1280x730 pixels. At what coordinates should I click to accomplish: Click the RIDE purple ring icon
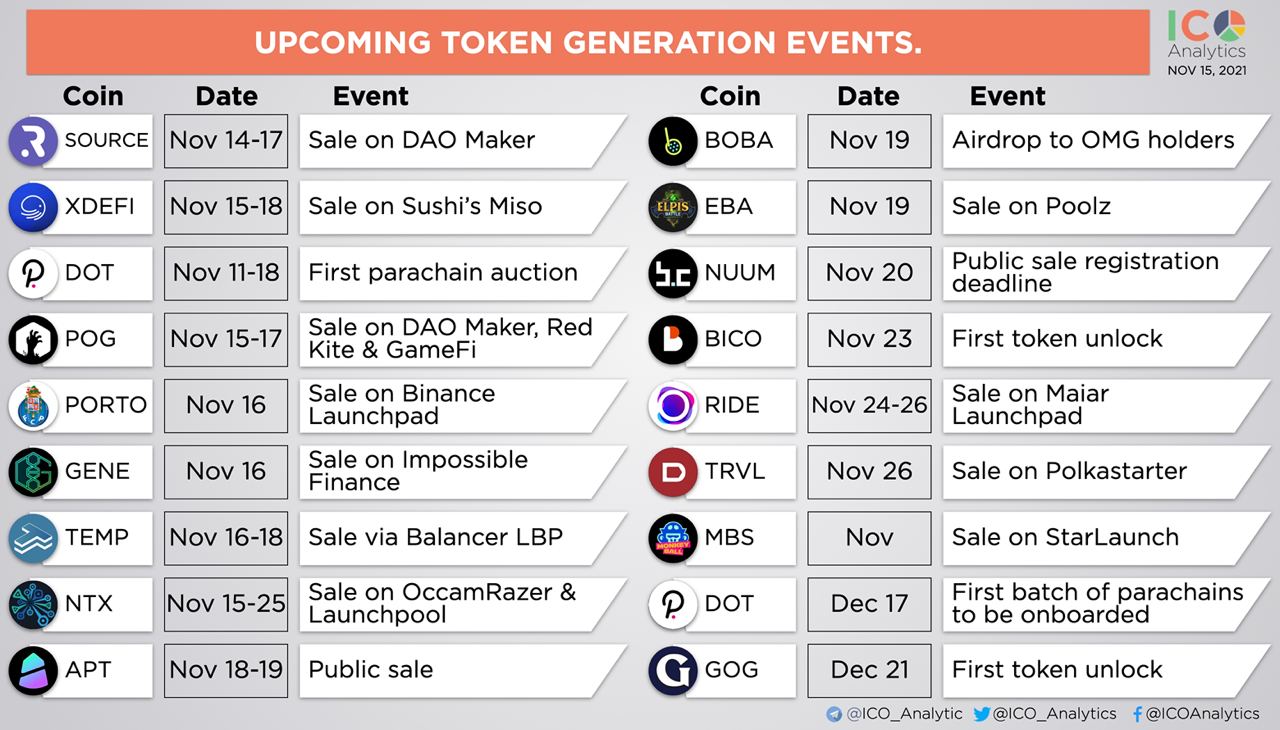click(x=673, y=405)
